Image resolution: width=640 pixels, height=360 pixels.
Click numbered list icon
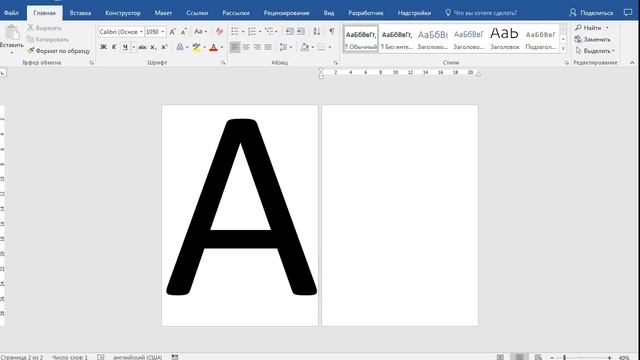point(252,31)
